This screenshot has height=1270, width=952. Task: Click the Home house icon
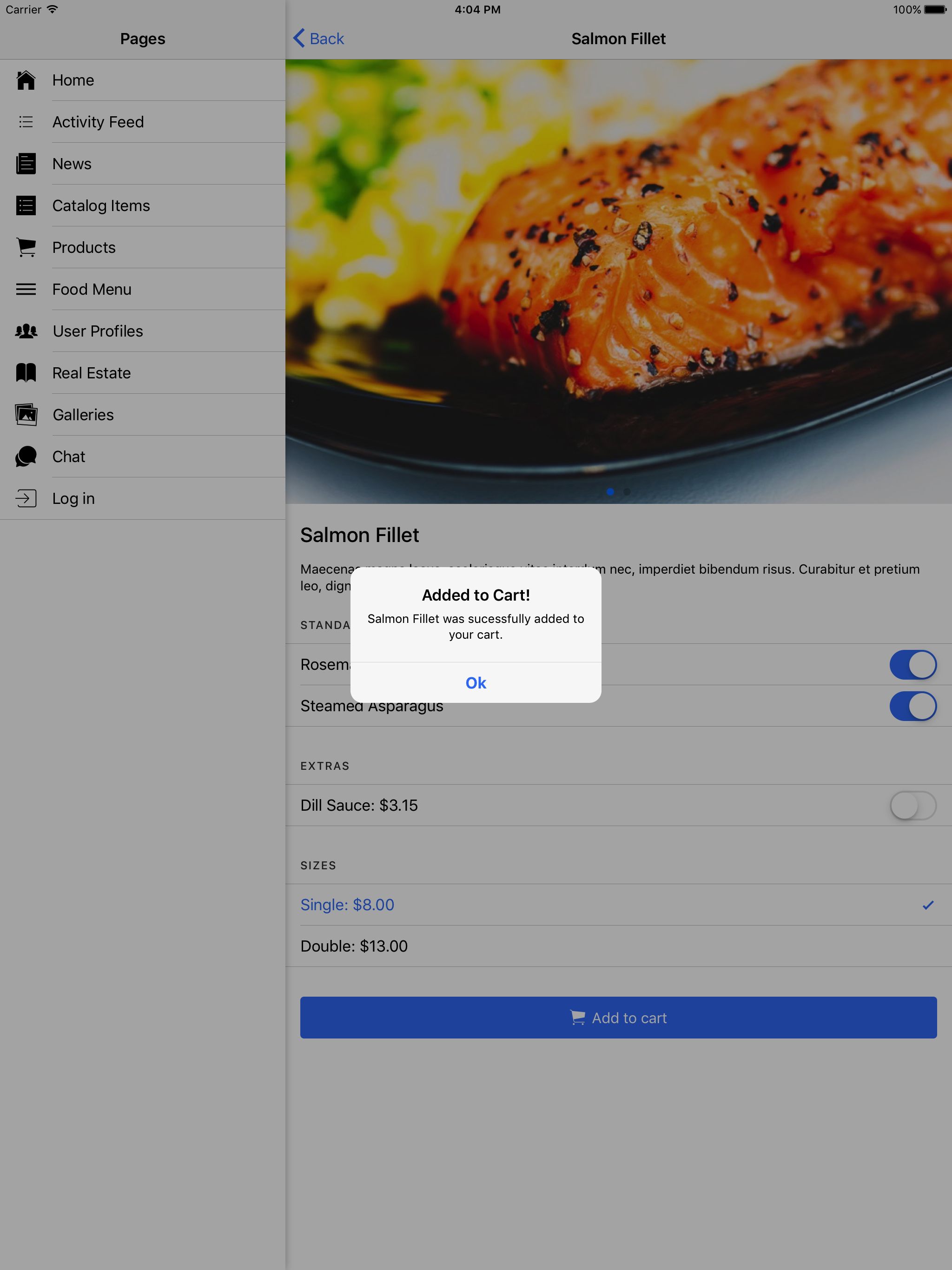(x=26, y=80)
